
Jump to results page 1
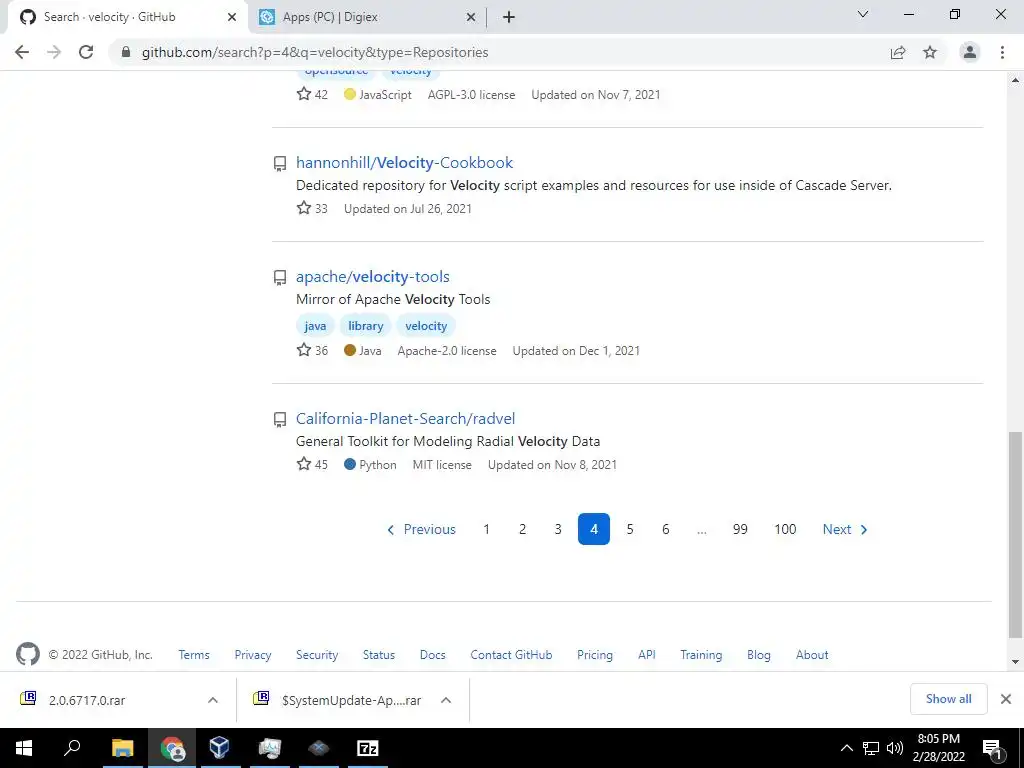point(487,529)
